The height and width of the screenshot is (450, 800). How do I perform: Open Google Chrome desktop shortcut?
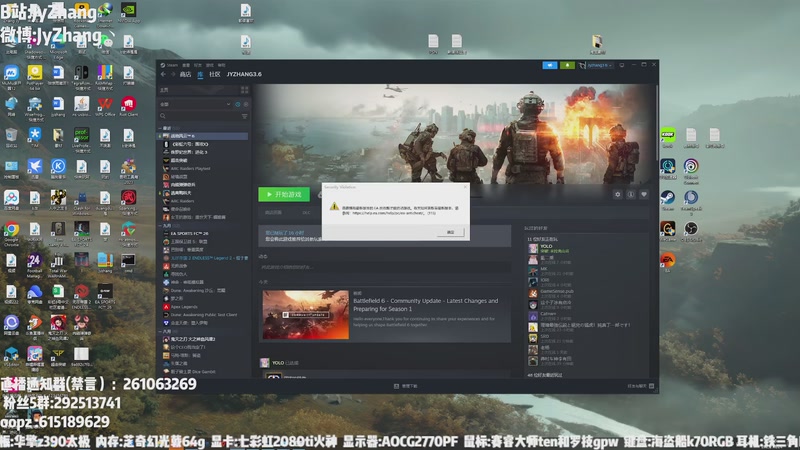11,233
